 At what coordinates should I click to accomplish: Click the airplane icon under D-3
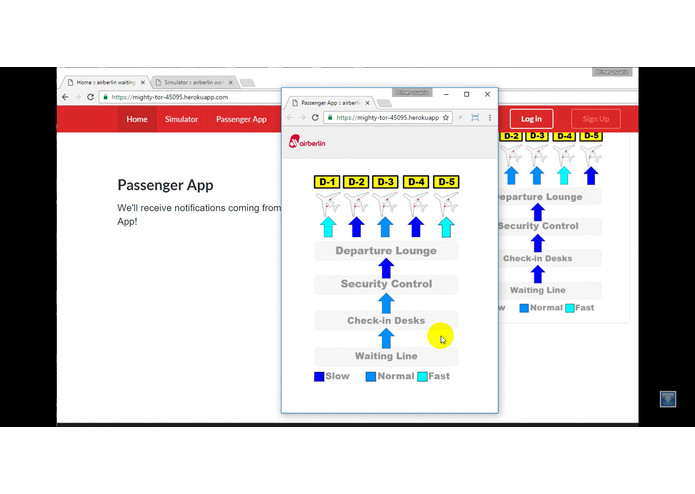click(385, 203)
